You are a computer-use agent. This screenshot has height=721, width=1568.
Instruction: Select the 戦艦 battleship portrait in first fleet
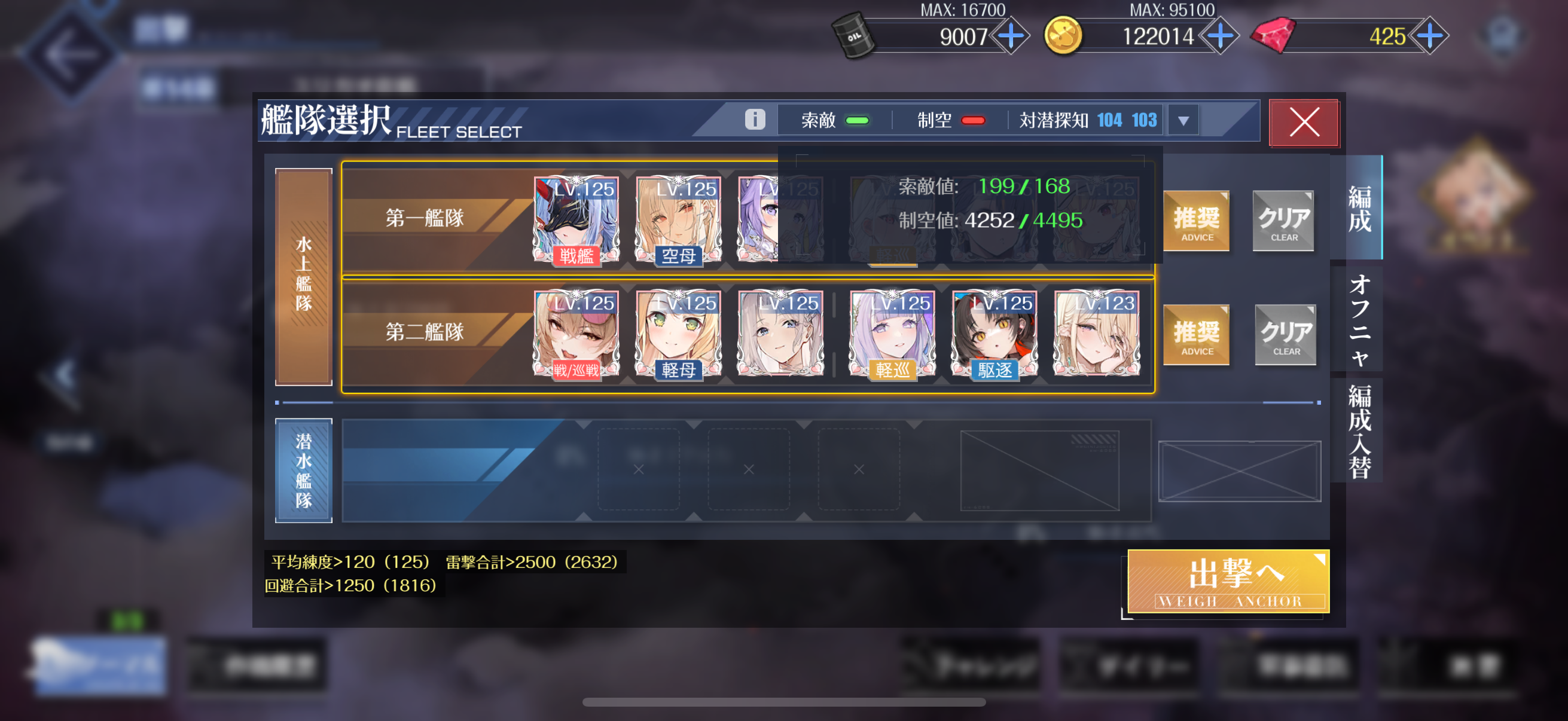point(576,220)
